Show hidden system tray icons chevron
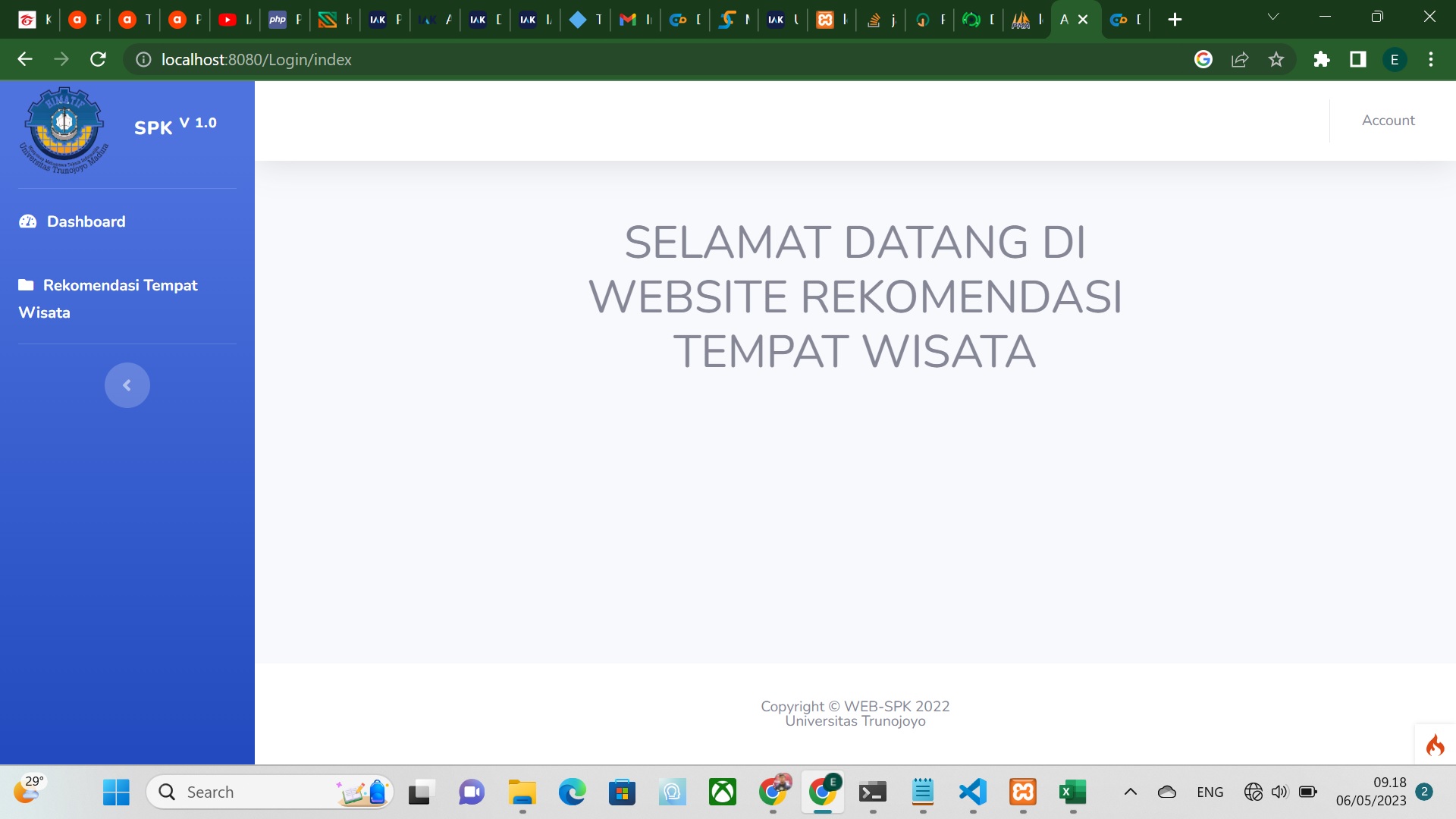Viewport: 1456px width, 819px height. [1130, 792]
